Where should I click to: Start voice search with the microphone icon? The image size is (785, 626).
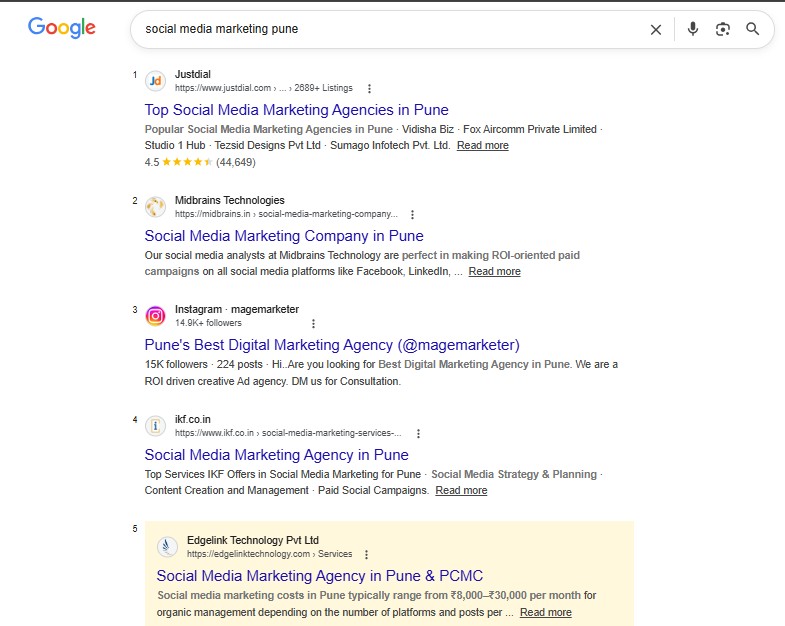click(x=693, y=29)
